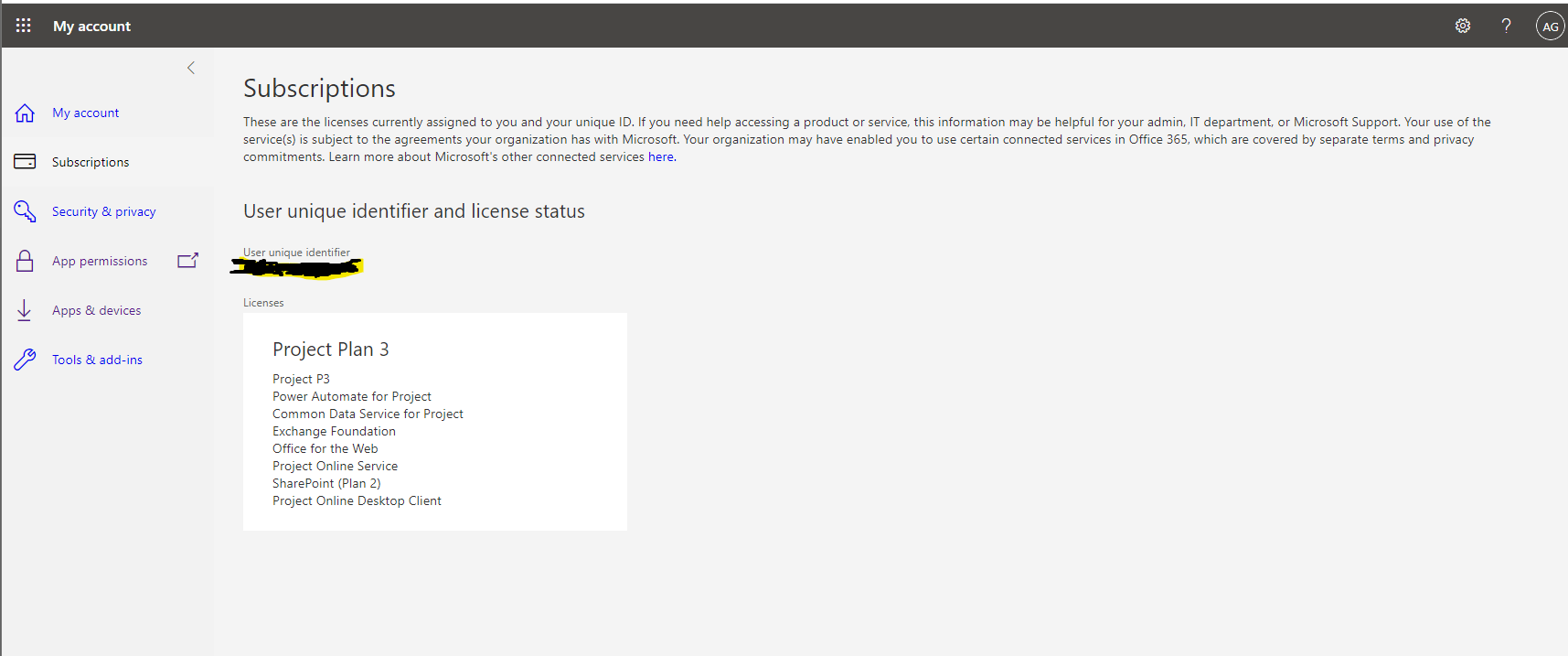
Task: Click the key icon beside Security & privacy
Action: point(25,211)
